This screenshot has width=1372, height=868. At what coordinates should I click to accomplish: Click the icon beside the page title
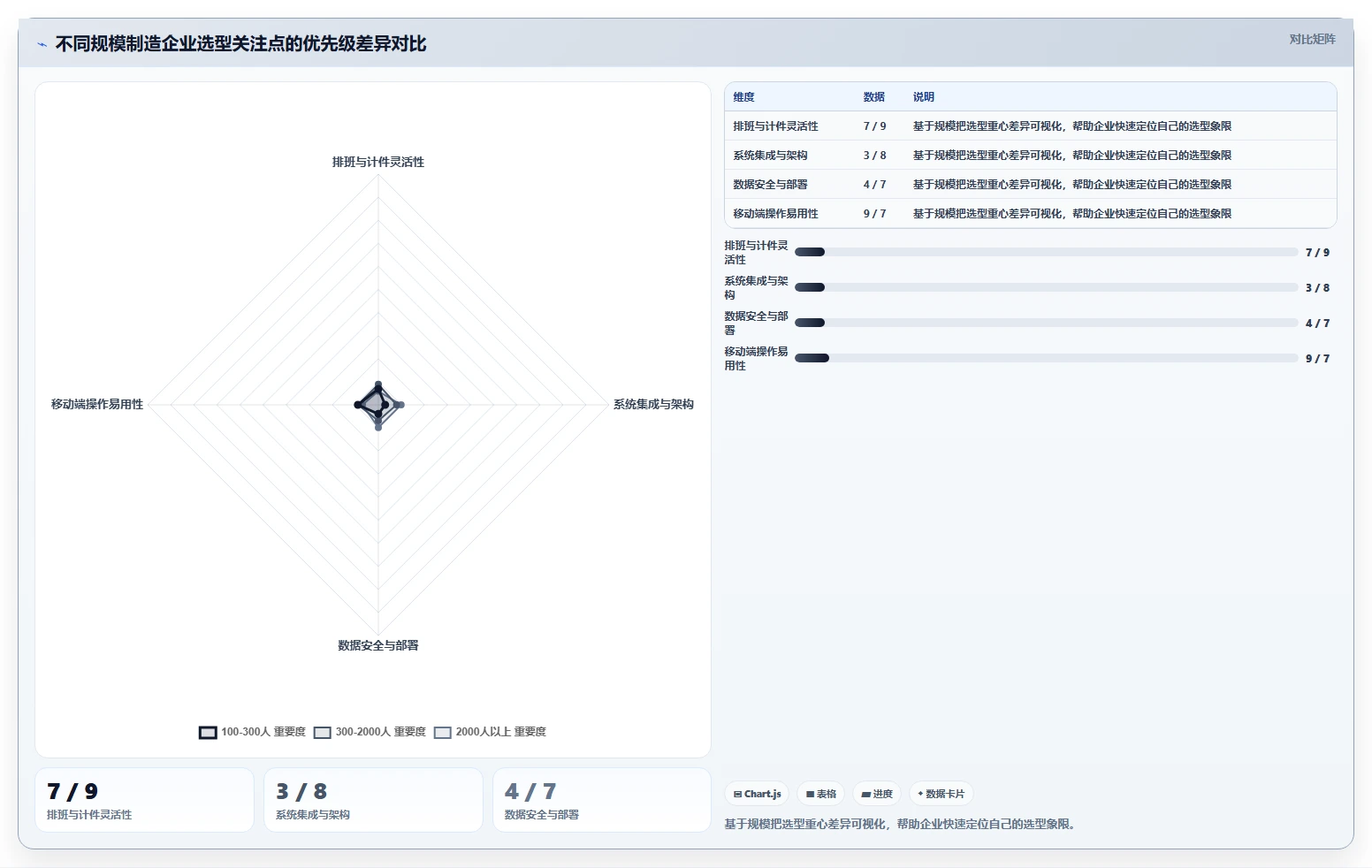(42, 44)
